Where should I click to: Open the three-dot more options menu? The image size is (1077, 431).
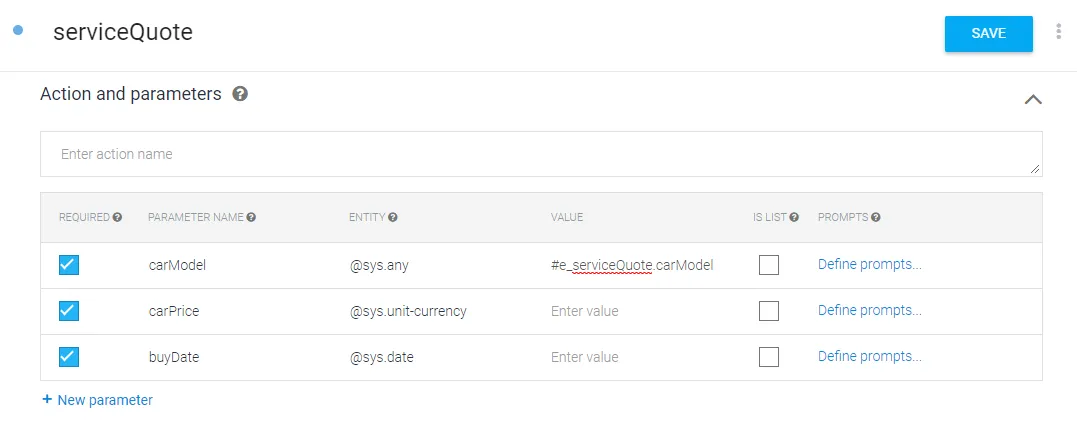click(1058, 32)
